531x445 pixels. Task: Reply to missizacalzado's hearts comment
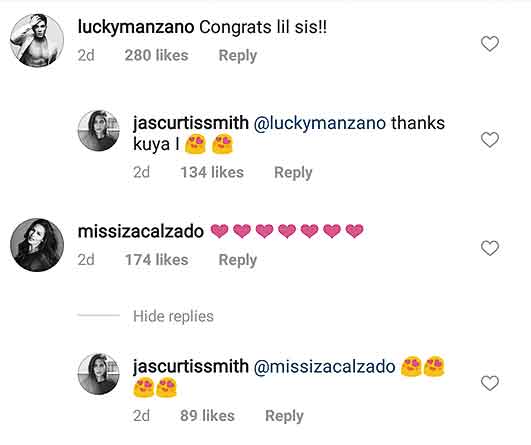pyautogui.click(x=238, y=260)
